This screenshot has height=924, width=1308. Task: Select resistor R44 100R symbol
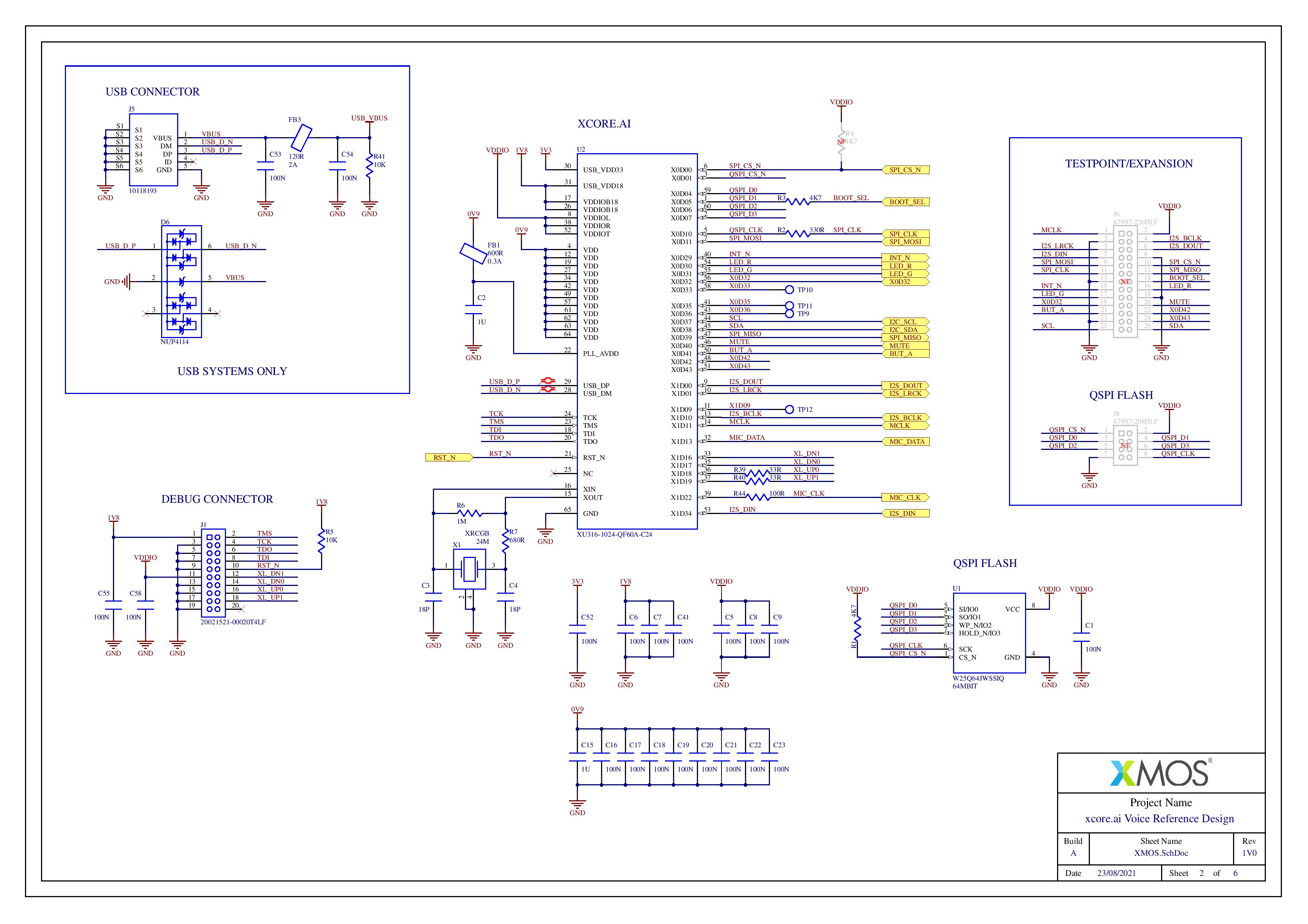(758, 497)
